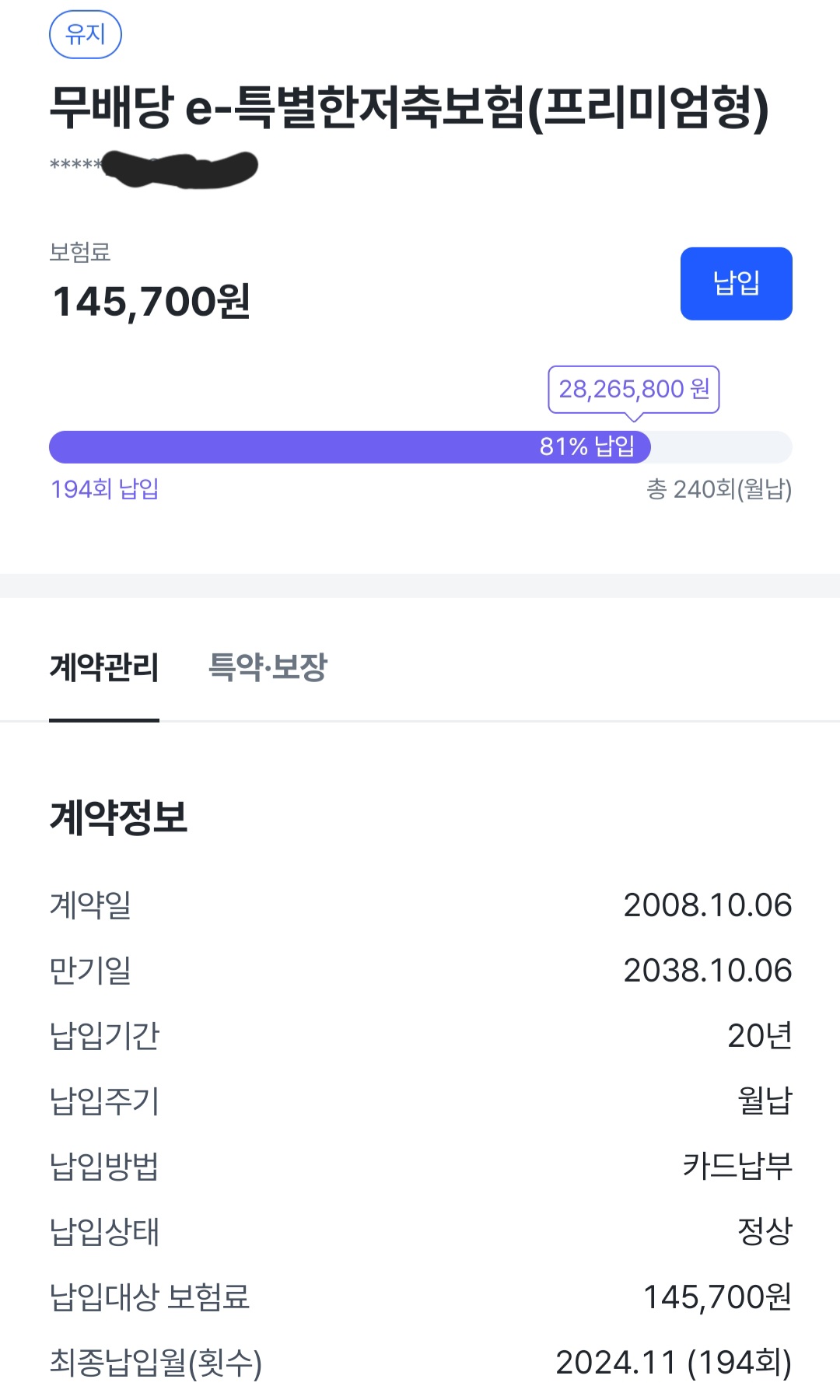Tap the 납입기간 value 20년
840x1400 pixels.
[759, 1036]
